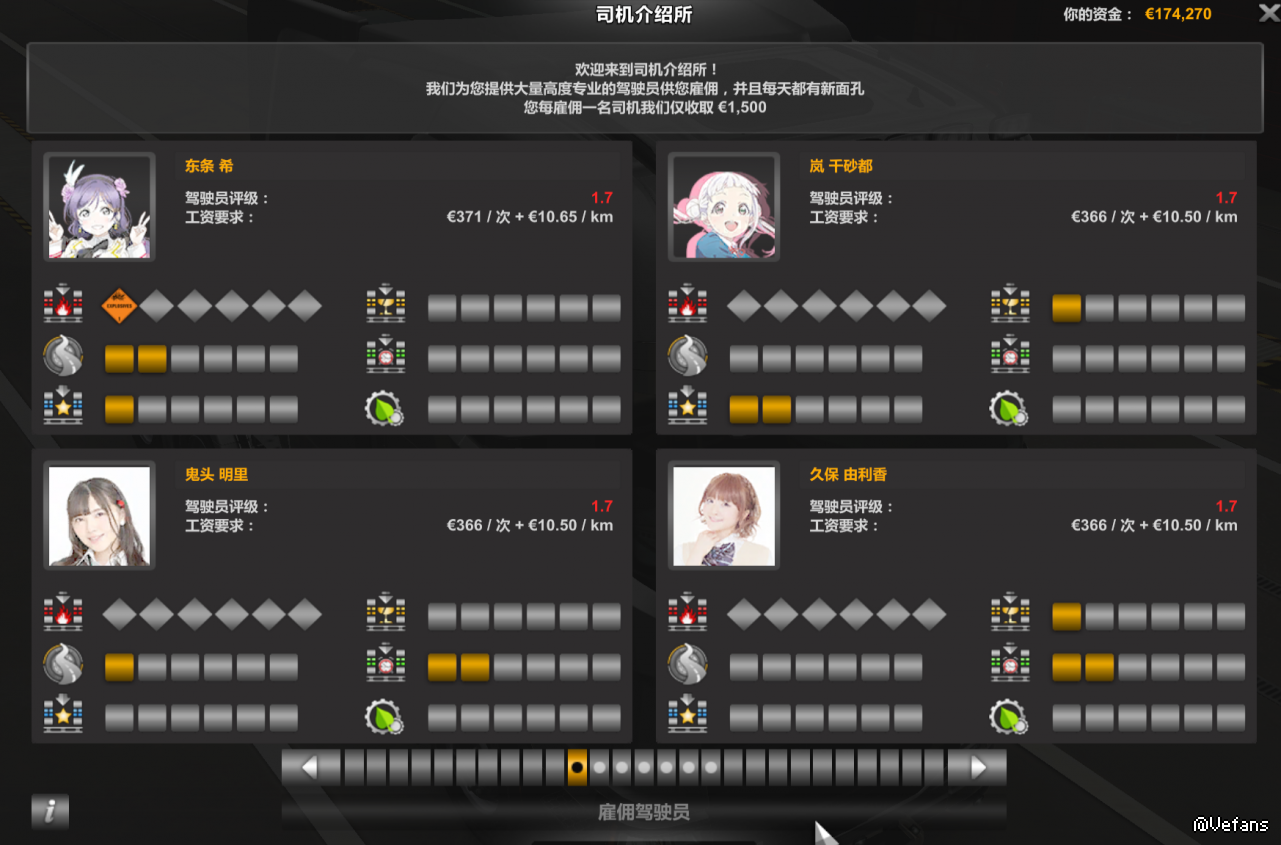The height and width of the screenshot is (845, 1281).
Task: Select the currently active page marker
Action: pyautogui.click(x=577, y=767)
